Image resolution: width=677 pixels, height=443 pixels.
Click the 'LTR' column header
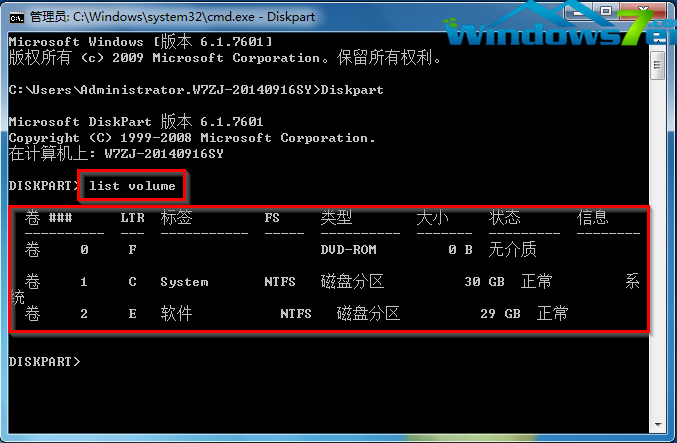(132, 218)
